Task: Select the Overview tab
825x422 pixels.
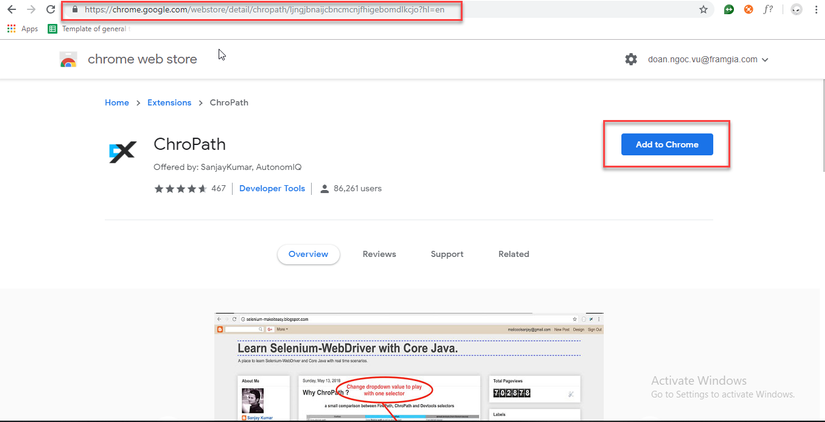Action: tap(308, 254)
